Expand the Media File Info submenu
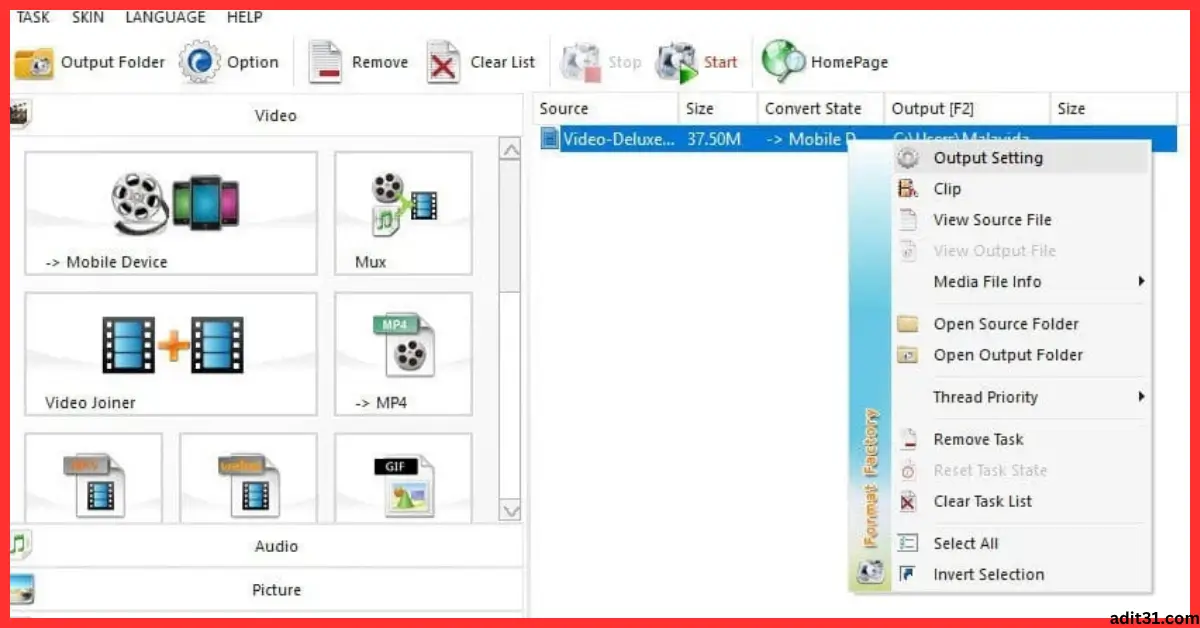 pos(1020,282)
